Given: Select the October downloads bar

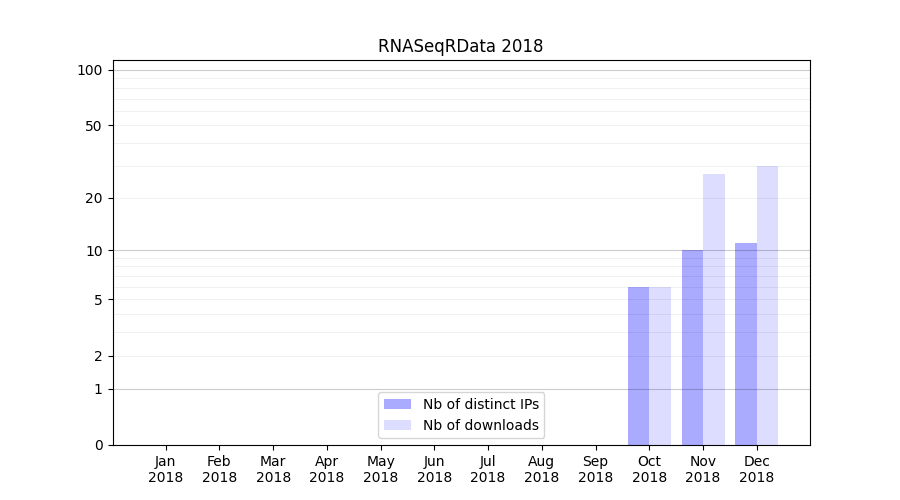Looking at the screenshot, I should (x=660, y=366).
